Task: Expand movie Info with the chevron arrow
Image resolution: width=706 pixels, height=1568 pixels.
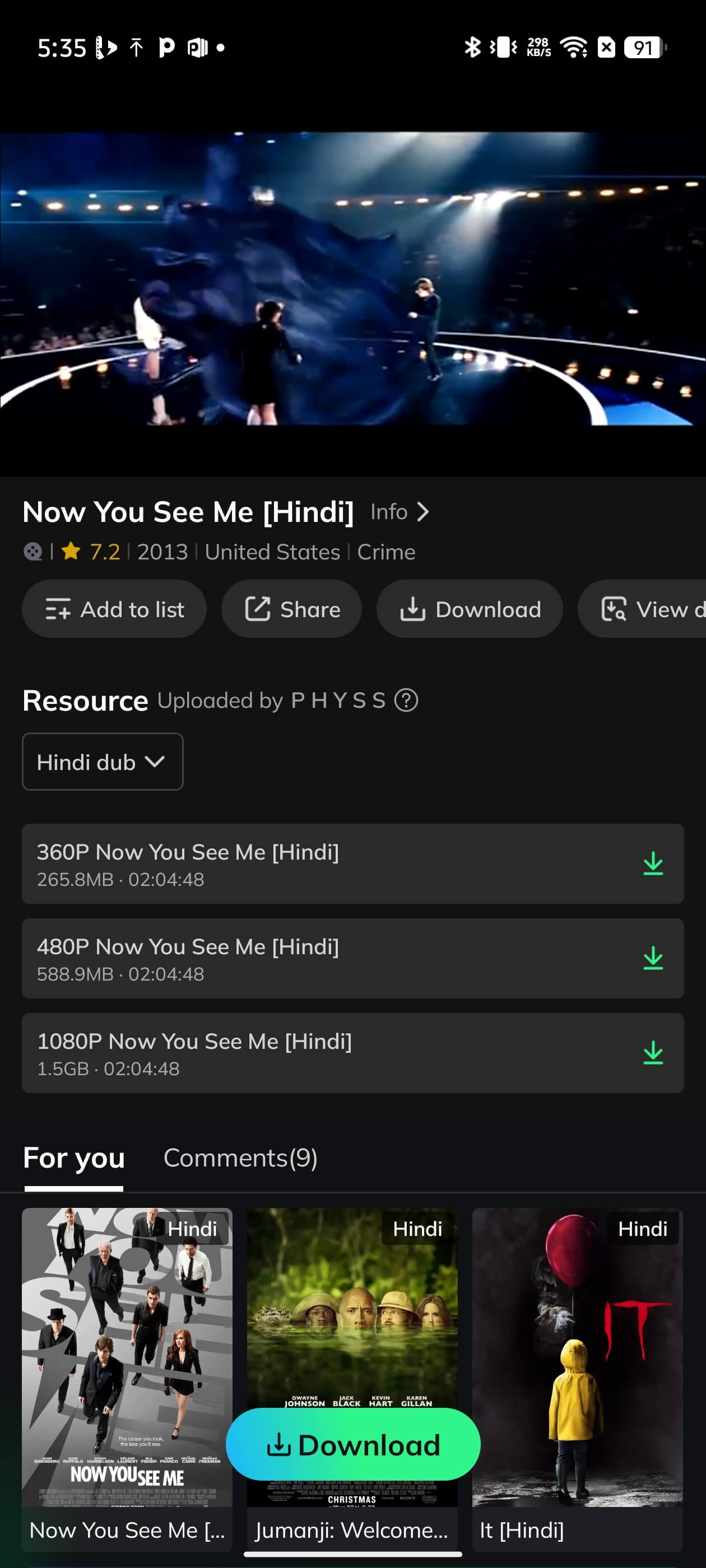Action: coord(422,512)
